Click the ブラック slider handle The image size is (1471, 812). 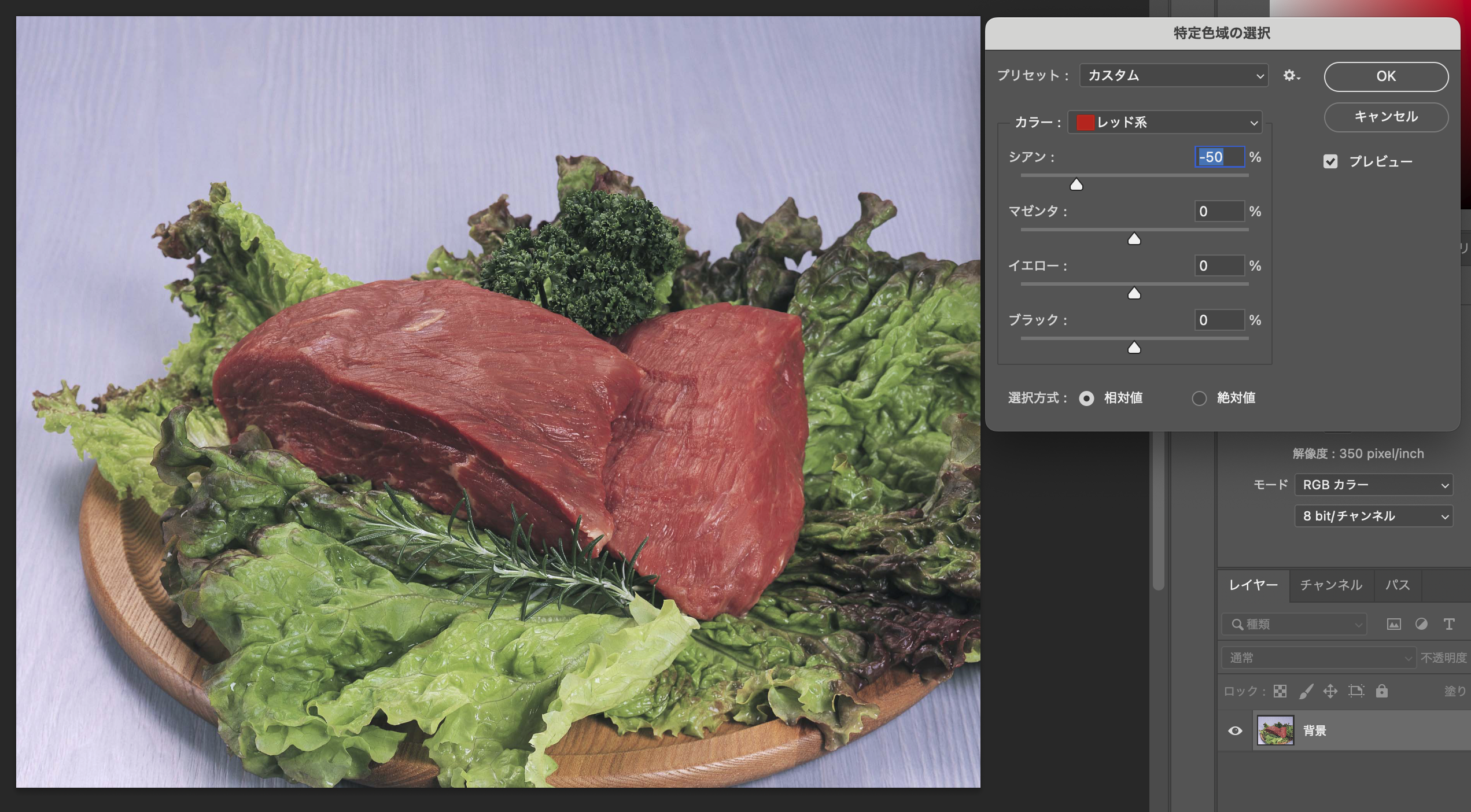[x=1134, y=348]
